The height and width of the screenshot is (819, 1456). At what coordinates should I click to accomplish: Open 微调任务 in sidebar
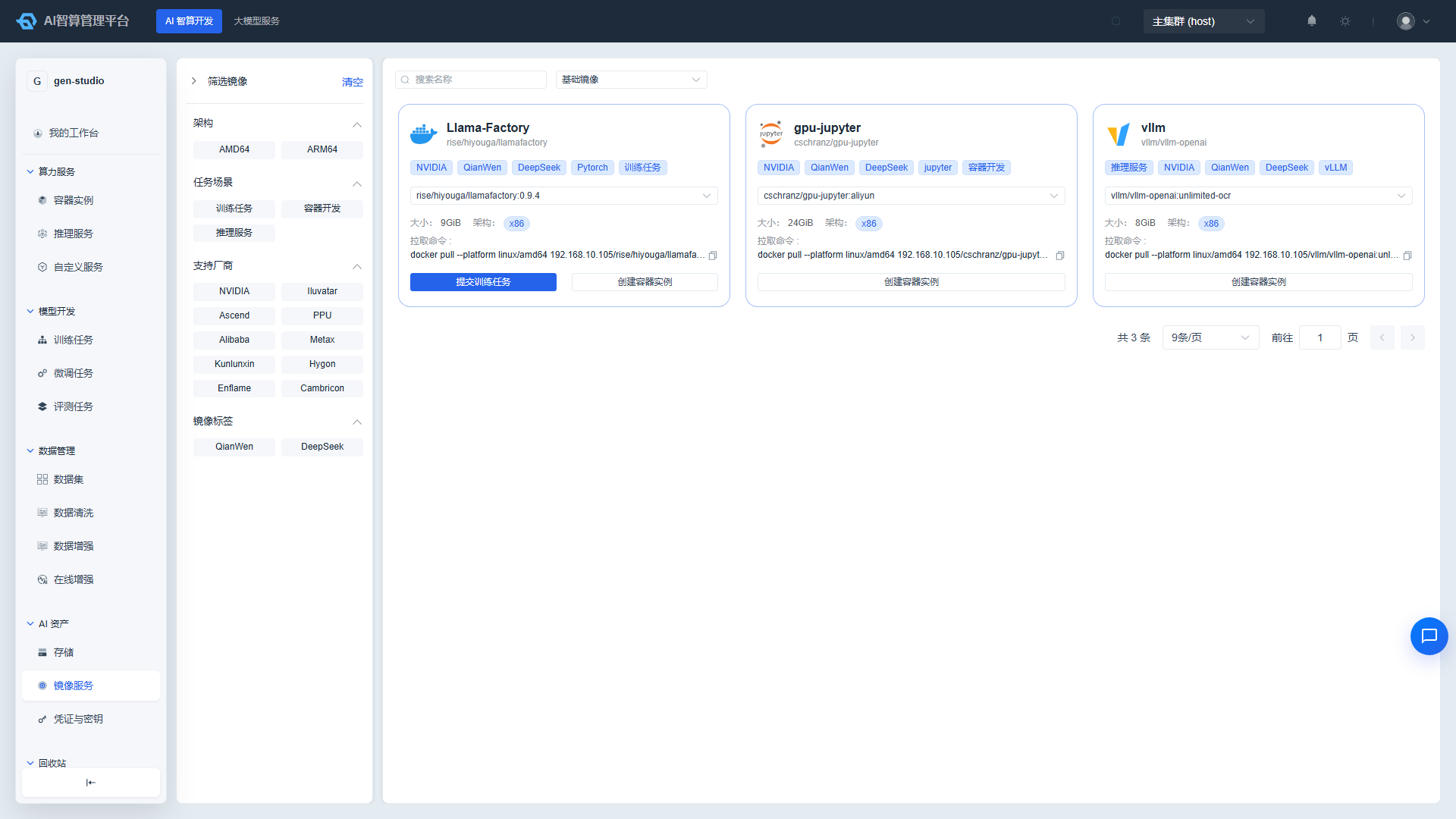[x=91, y=373]
